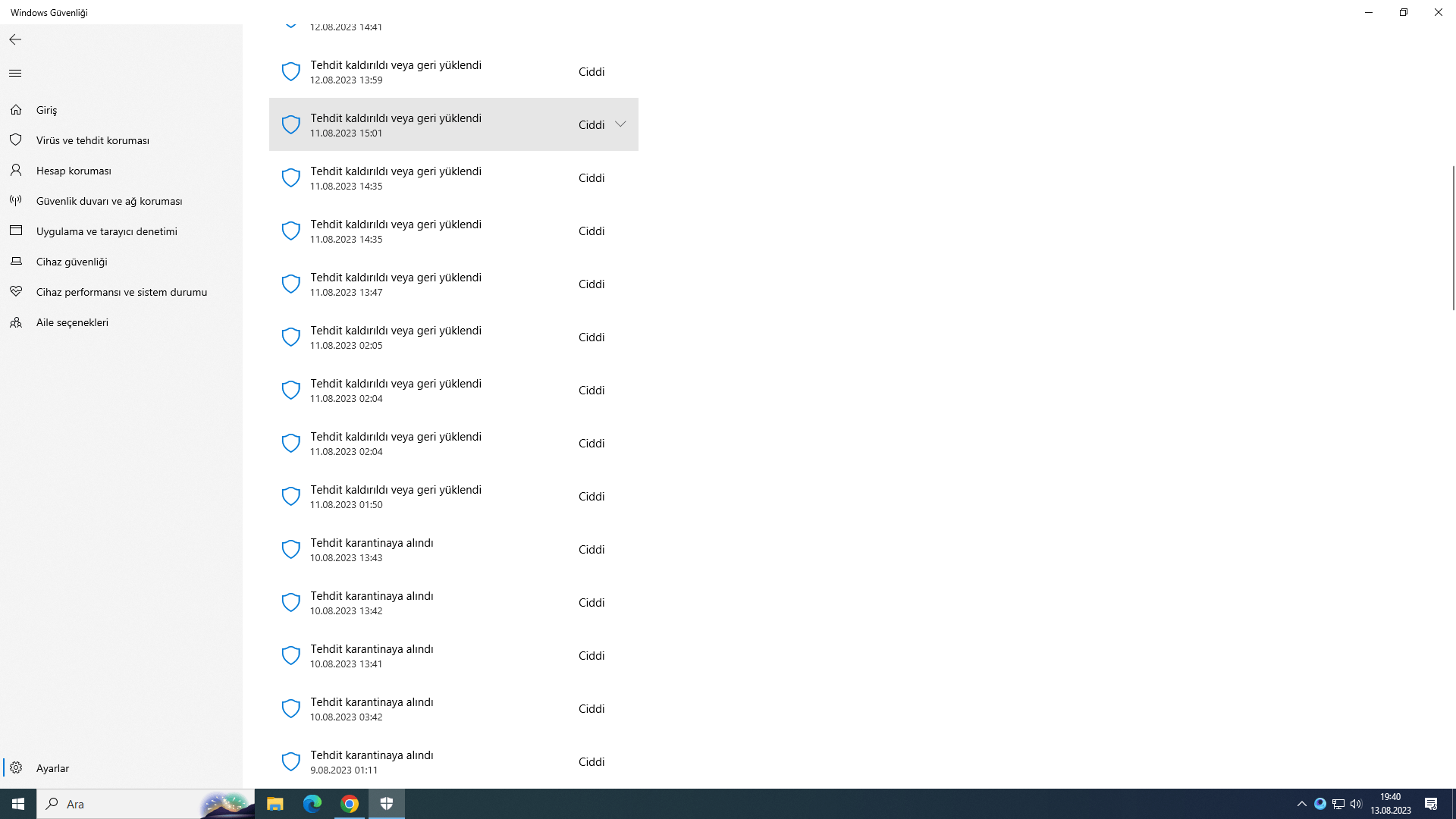Viewport: 1456px width, 819px height.
Task: Click the round blue tray application icon
Action: point(1320,804)
